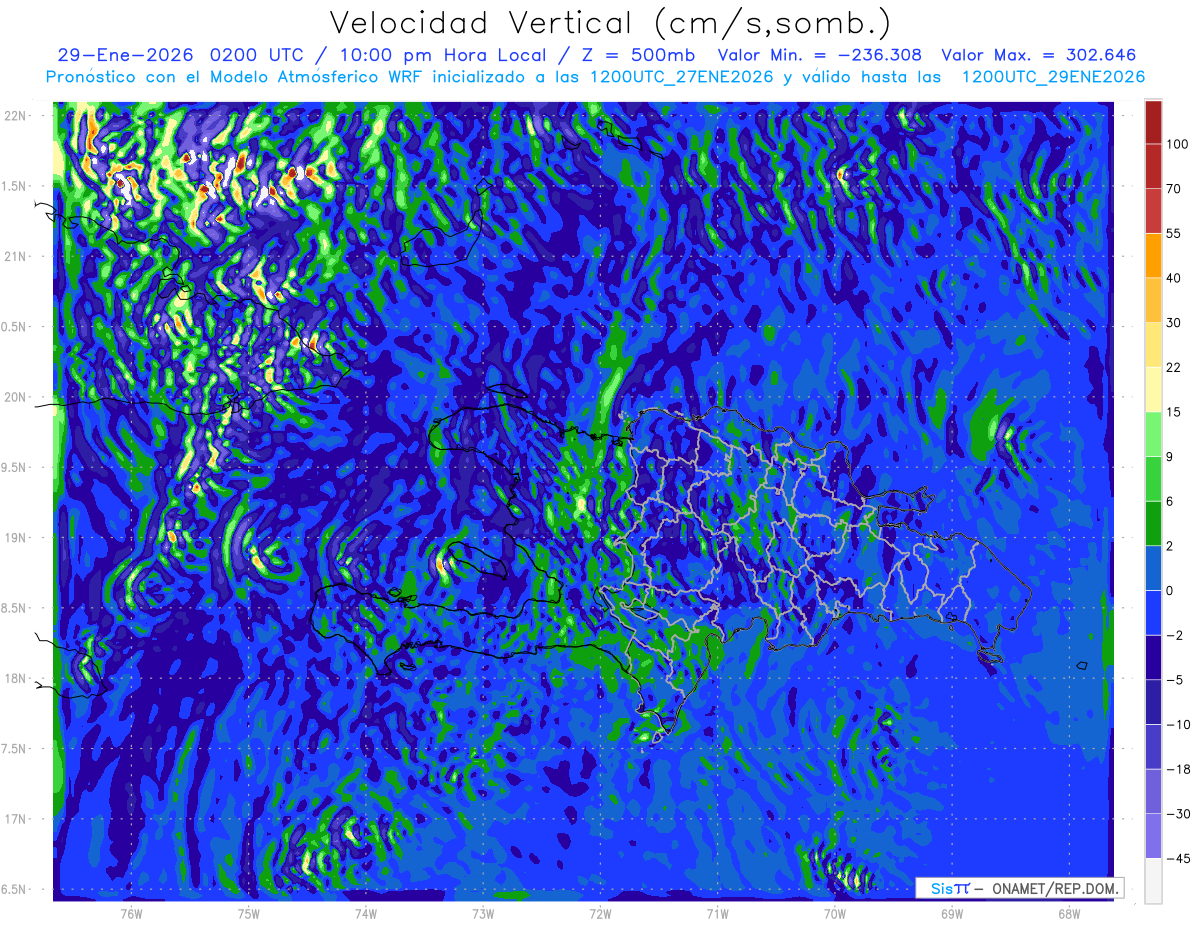Pick the bright blue swatch between -2 and 0
This screenshot has height=927, width=1200.
[1153, 612]
